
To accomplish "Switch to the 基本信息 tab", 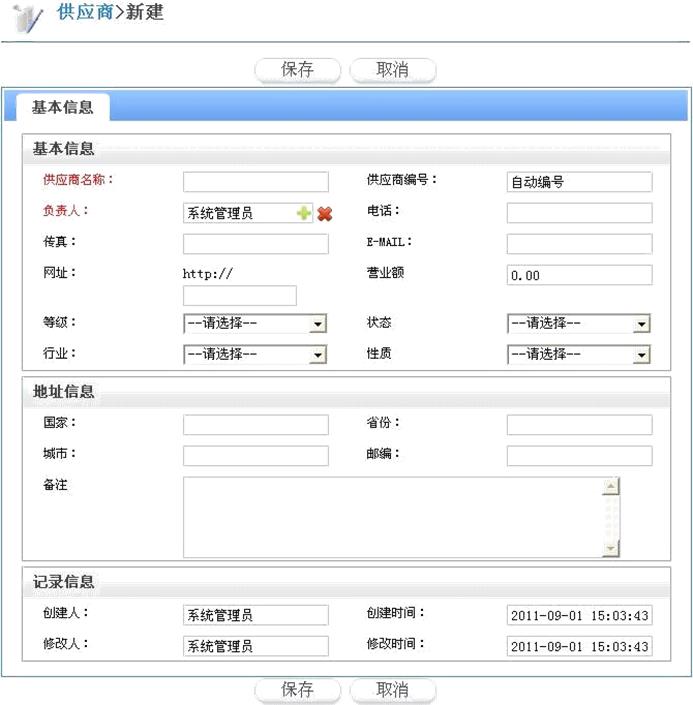I will (63, 107).
